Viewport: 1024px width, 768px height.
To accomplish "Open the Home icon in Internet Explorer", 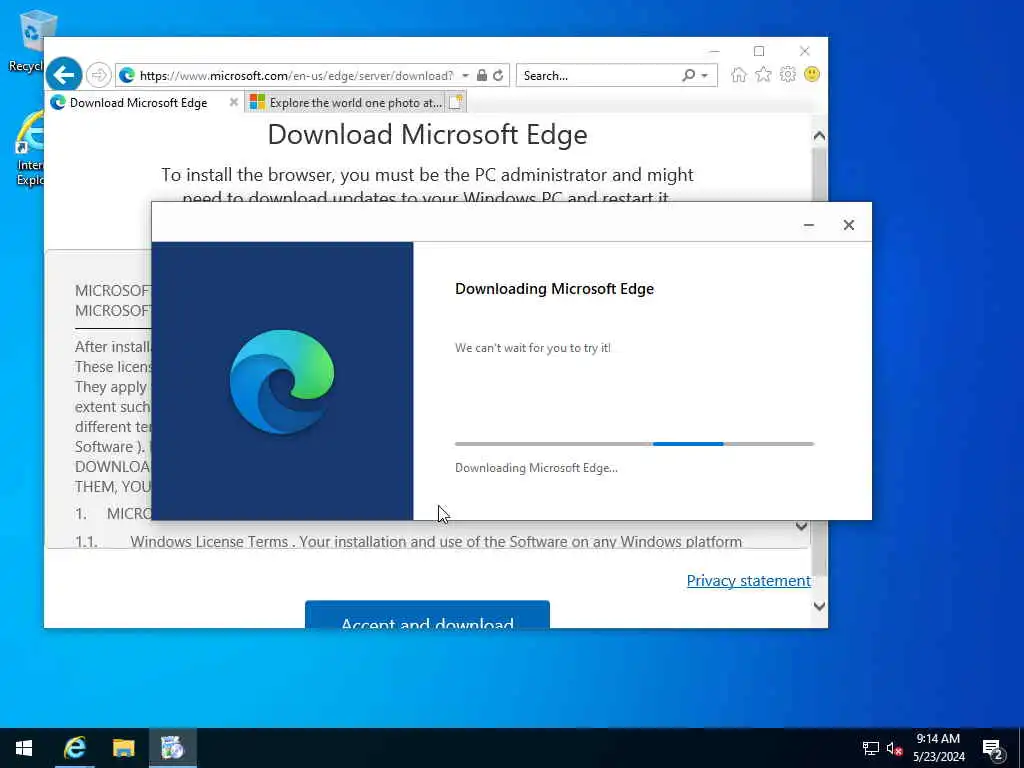I will coord(739,74).
